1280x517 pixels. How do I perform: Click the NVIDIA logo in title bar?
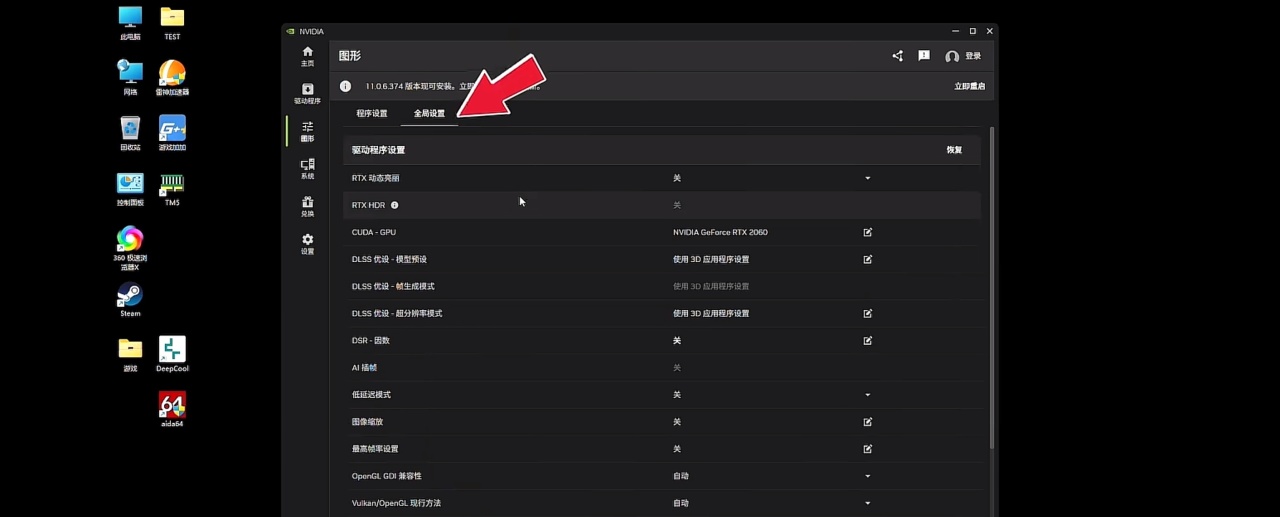pos(290,31)
